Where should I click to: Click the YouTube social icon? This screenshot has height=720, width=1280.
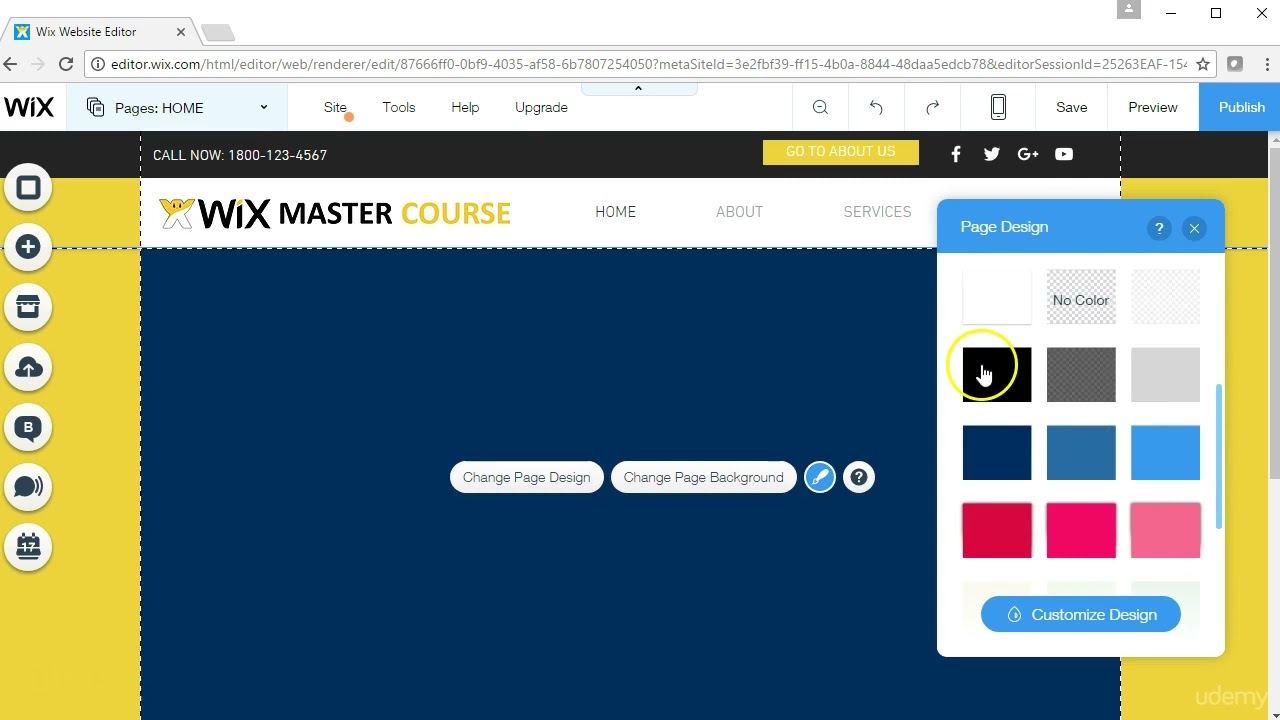coord(1064,154)
